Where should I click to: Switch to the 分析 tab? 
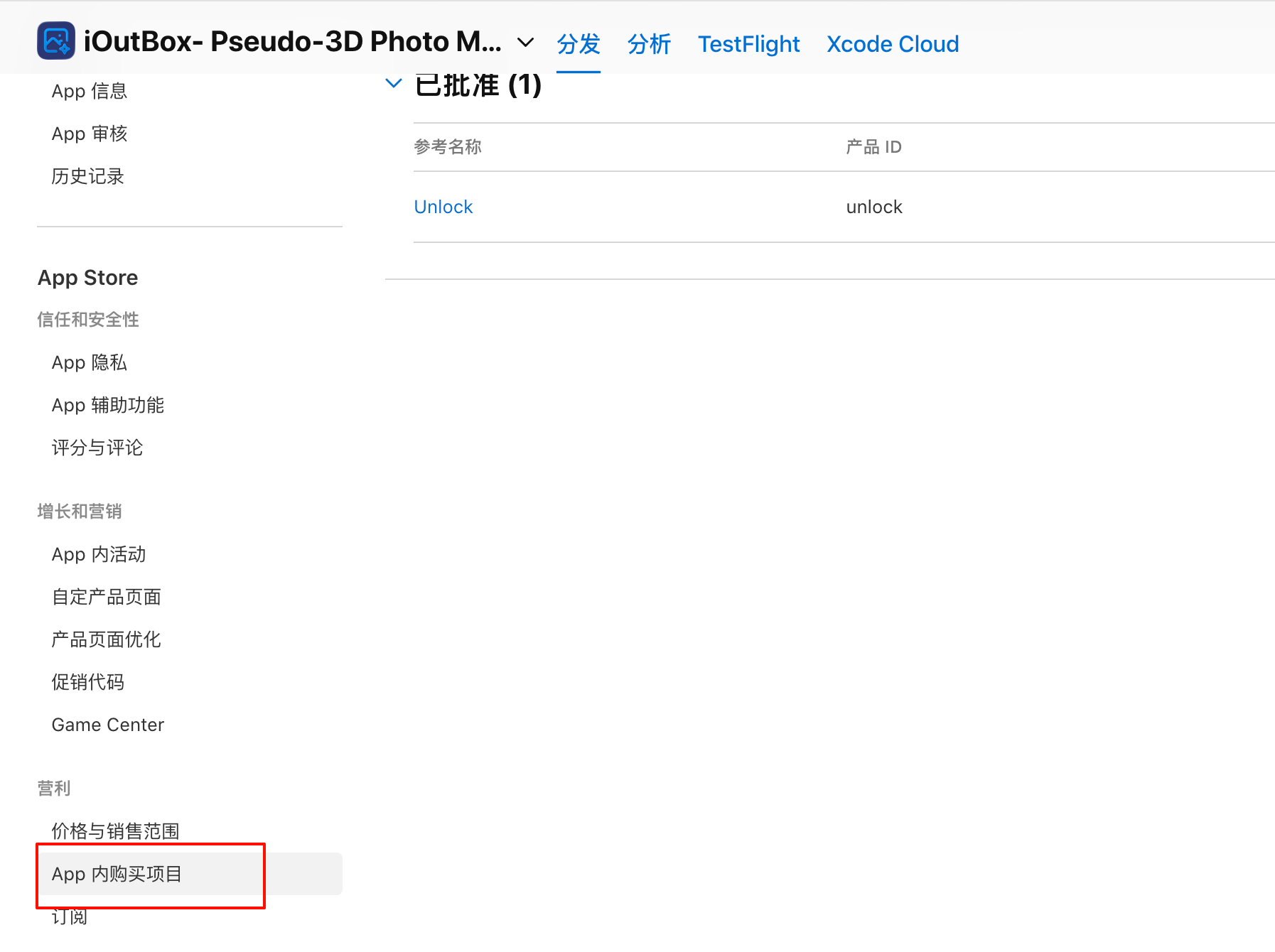point(649,44)
